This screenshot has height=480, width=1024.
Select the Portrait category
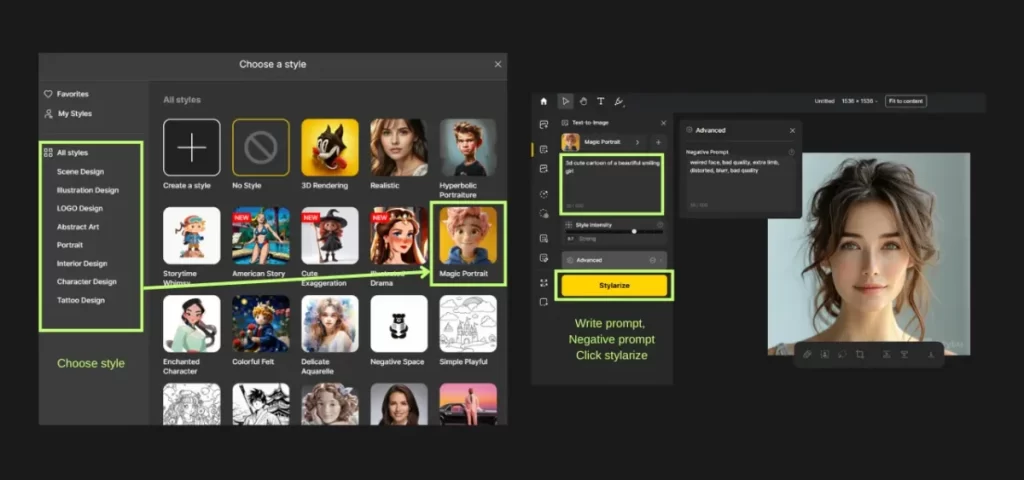[70, 245]
